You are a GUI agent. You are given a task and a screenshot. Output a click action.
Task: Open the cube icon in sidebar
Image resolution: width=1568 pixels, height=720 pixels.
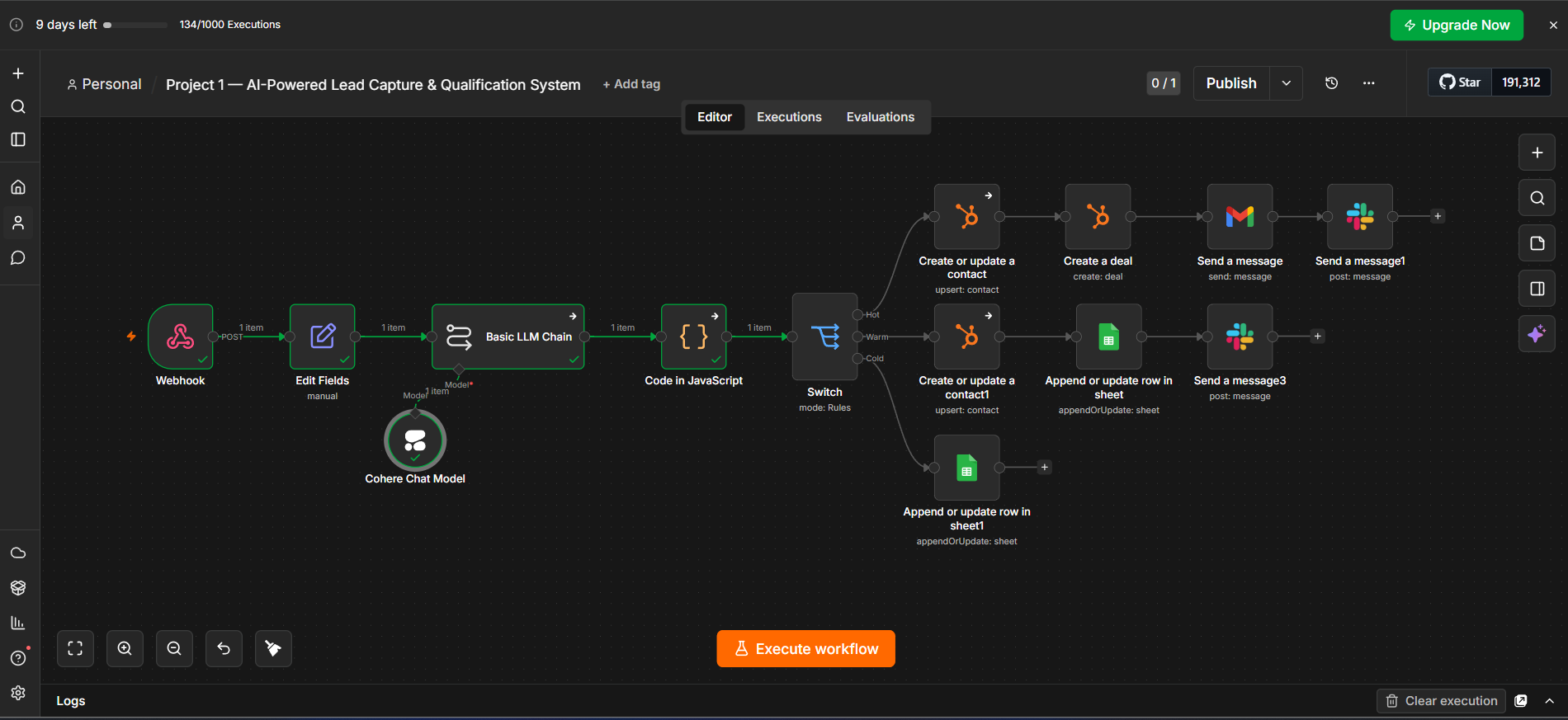coord(18,588)
